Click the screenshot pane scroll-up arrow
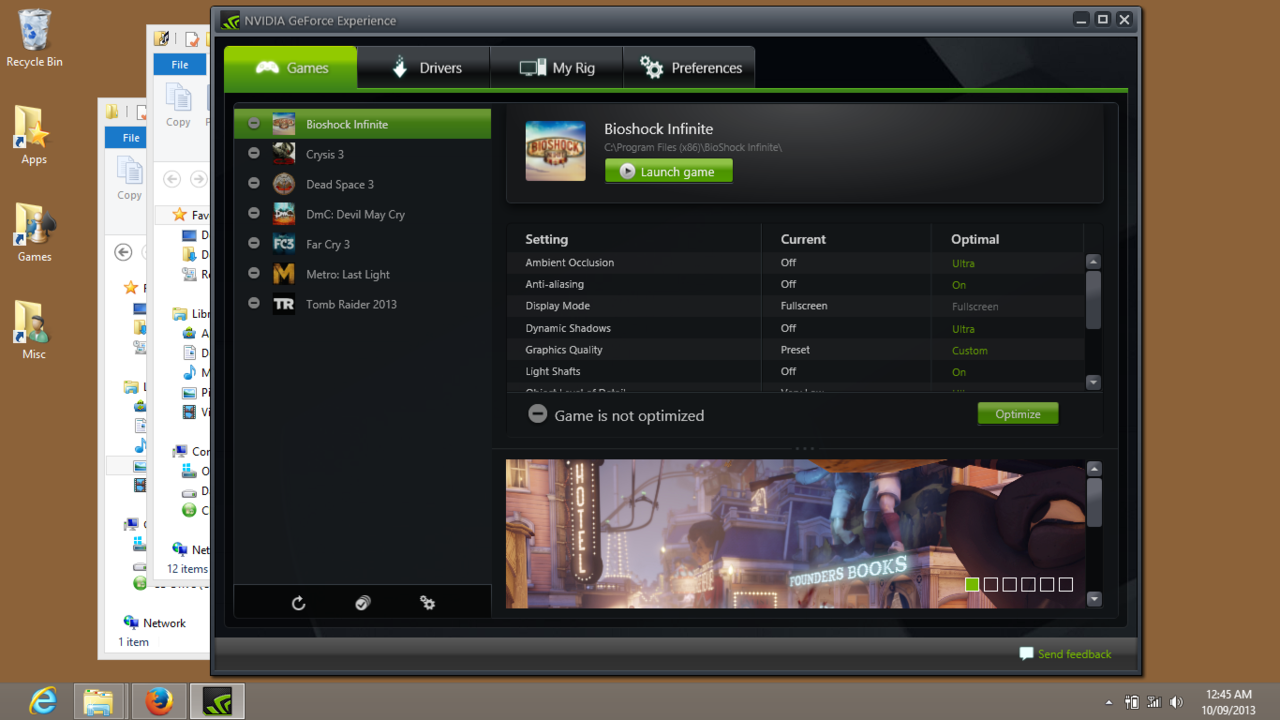 pos(1094,469)
